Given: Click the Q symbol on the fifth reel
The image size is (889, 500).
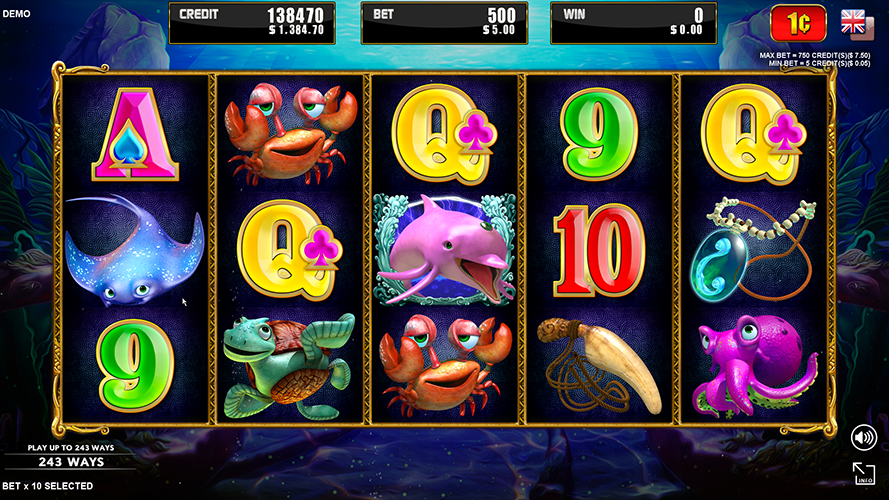Looking at the screenshot, I should pyautogui.click(x=753, y=134).
